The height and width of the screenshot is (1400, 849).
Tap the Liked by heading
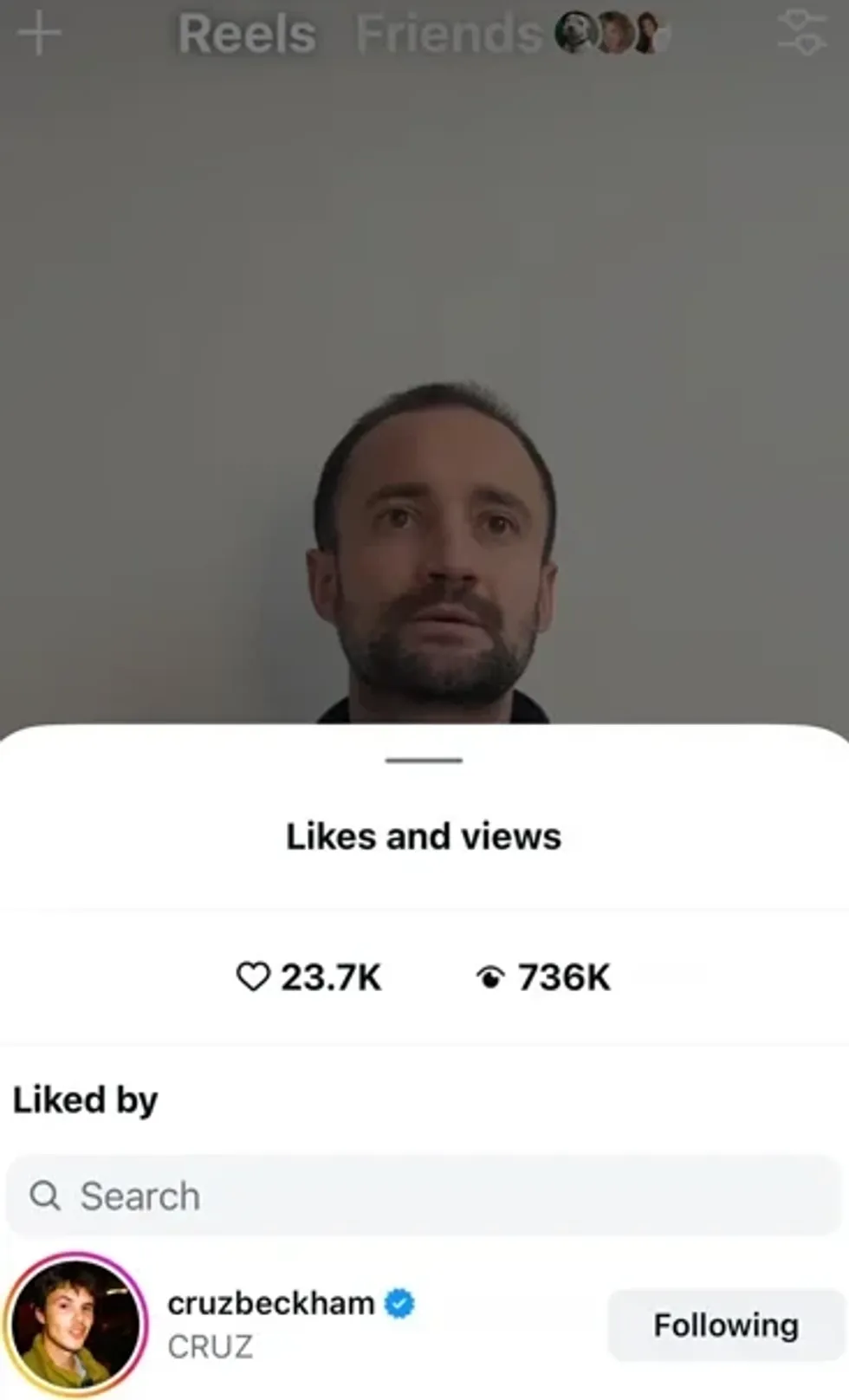[x=85, y=1100]
